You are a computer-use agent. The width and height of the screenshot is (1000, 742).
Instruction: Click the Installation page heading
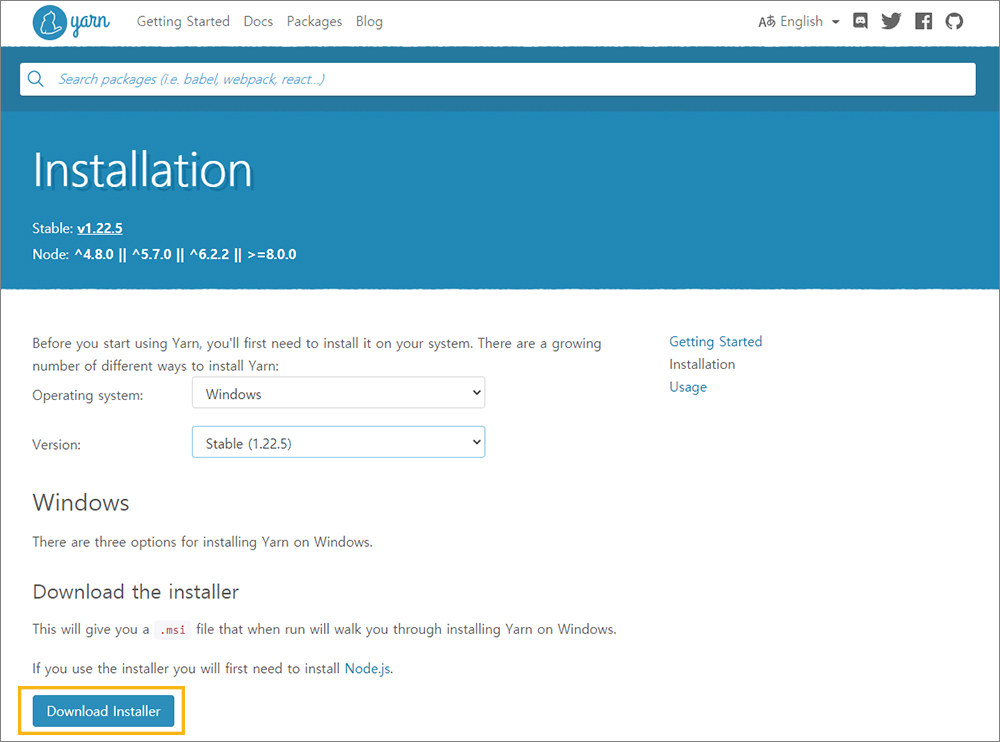143,170
